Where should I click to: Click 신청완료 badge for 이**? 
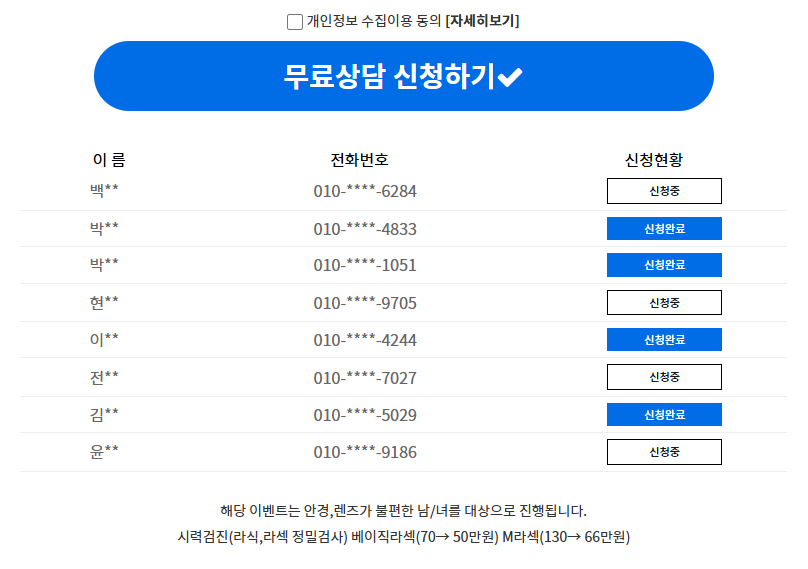(664, 340)
